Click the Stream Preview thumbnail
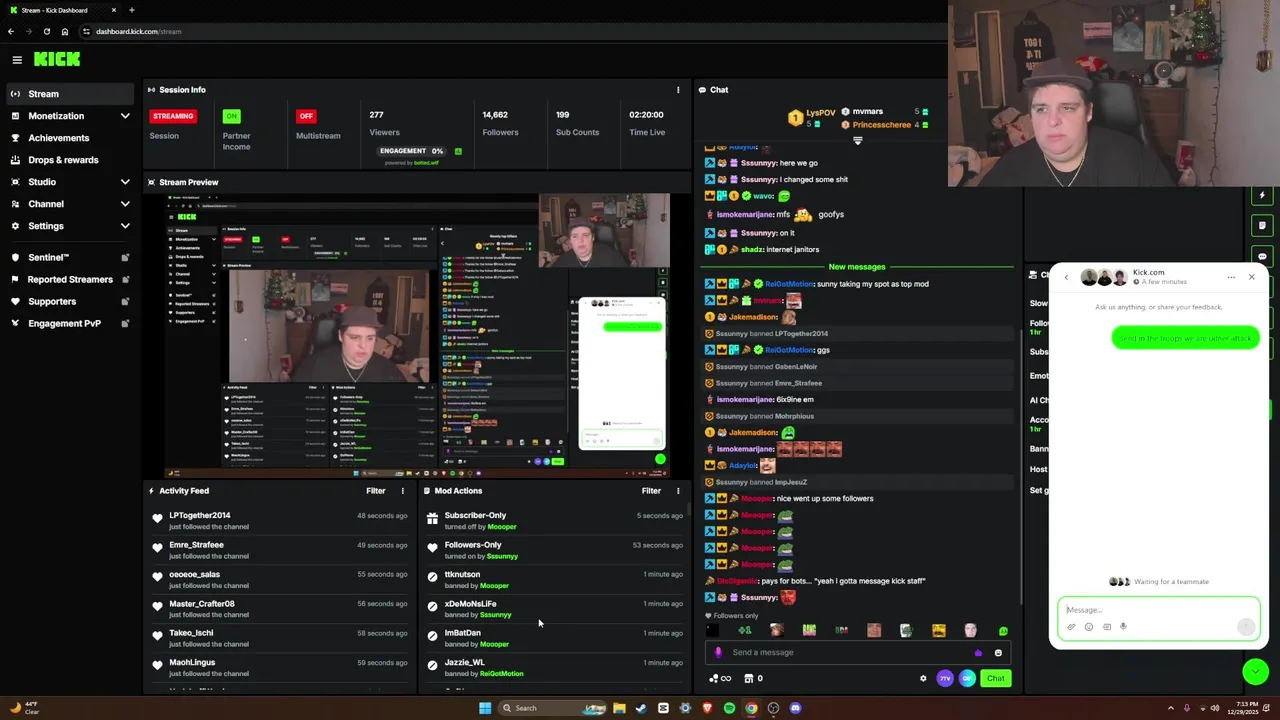Screen dimensions: 1280x720 click(x=418, y=335)
